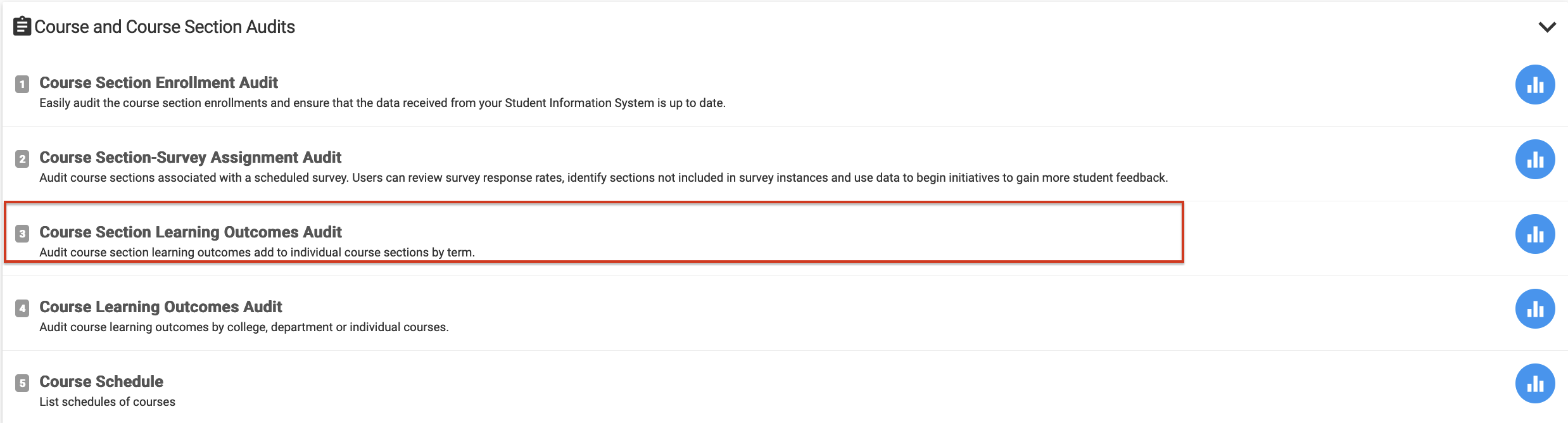Open Course Section Enrollment Audit title

click(x=158, y=83)
